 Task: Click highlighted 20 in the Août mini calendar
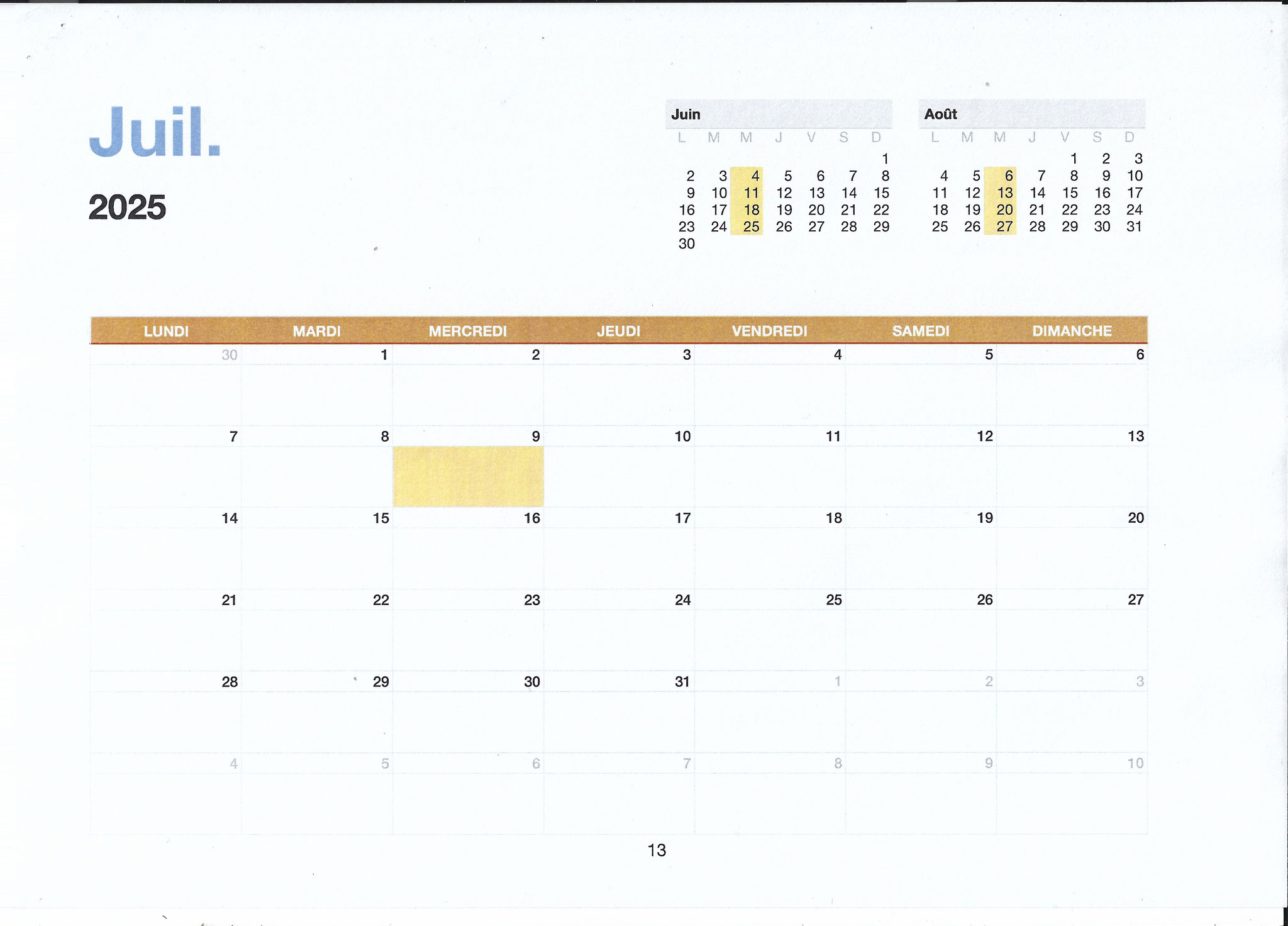1005,210
